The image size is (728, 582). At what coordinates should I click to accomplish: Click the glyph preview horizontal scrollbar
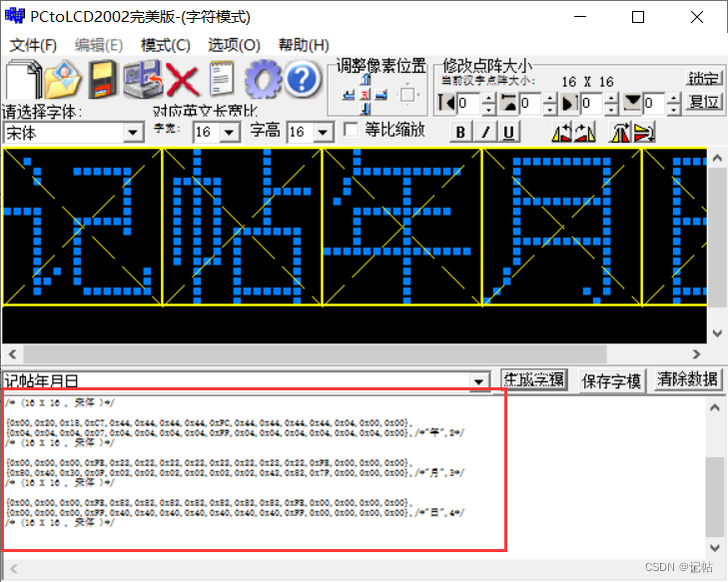point(315,354)
